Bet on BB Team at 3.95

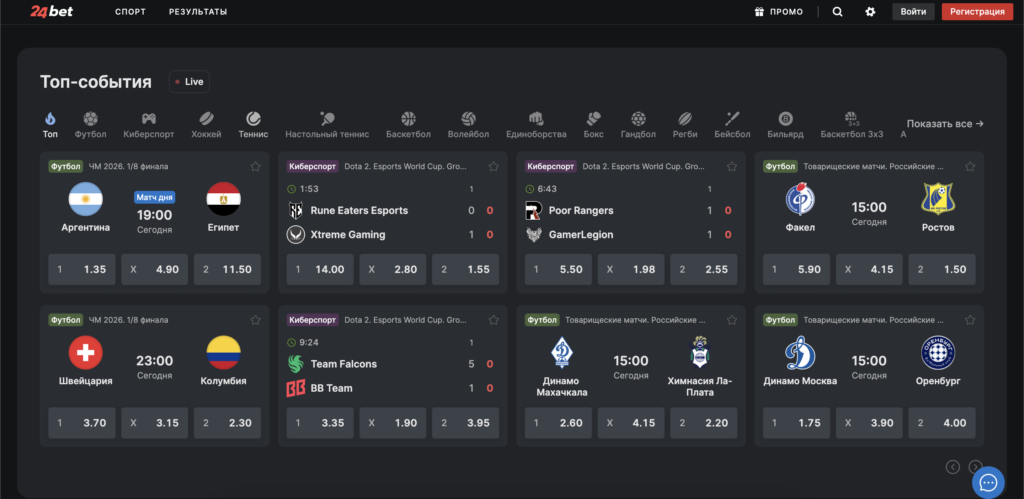click(x=466, y=423)
